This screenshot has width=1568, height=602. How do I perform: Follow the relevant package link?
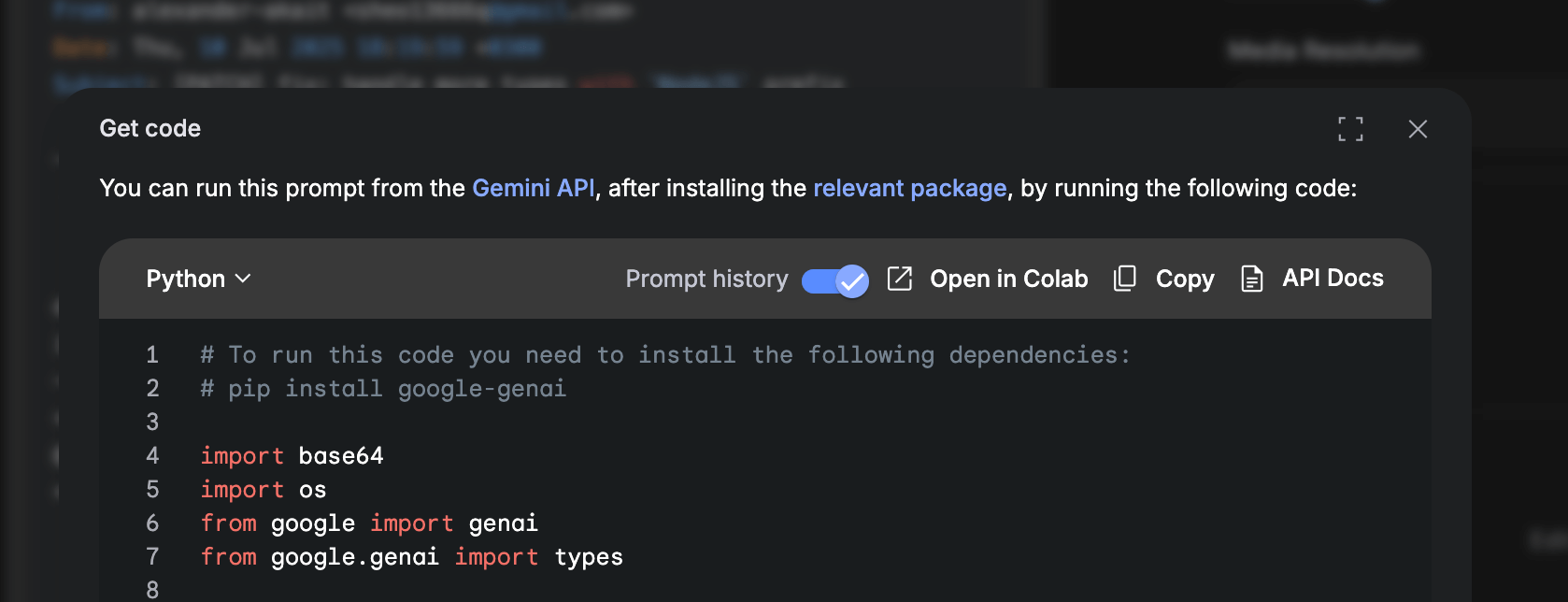coord(909,188)
